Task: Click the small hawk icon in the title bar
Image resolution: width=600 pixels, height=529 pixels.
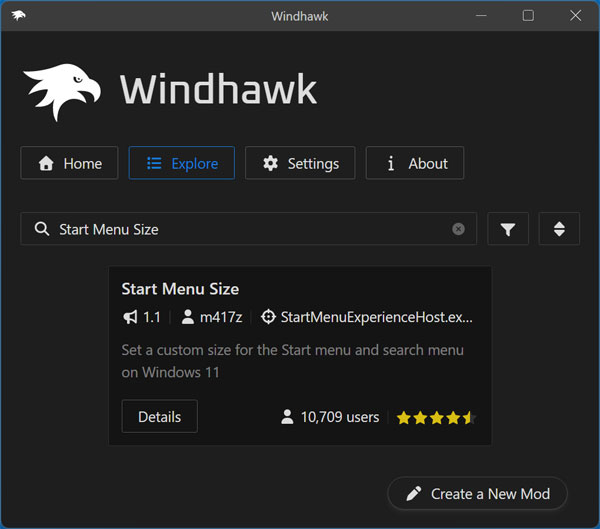Action: [x=18, y=16]
